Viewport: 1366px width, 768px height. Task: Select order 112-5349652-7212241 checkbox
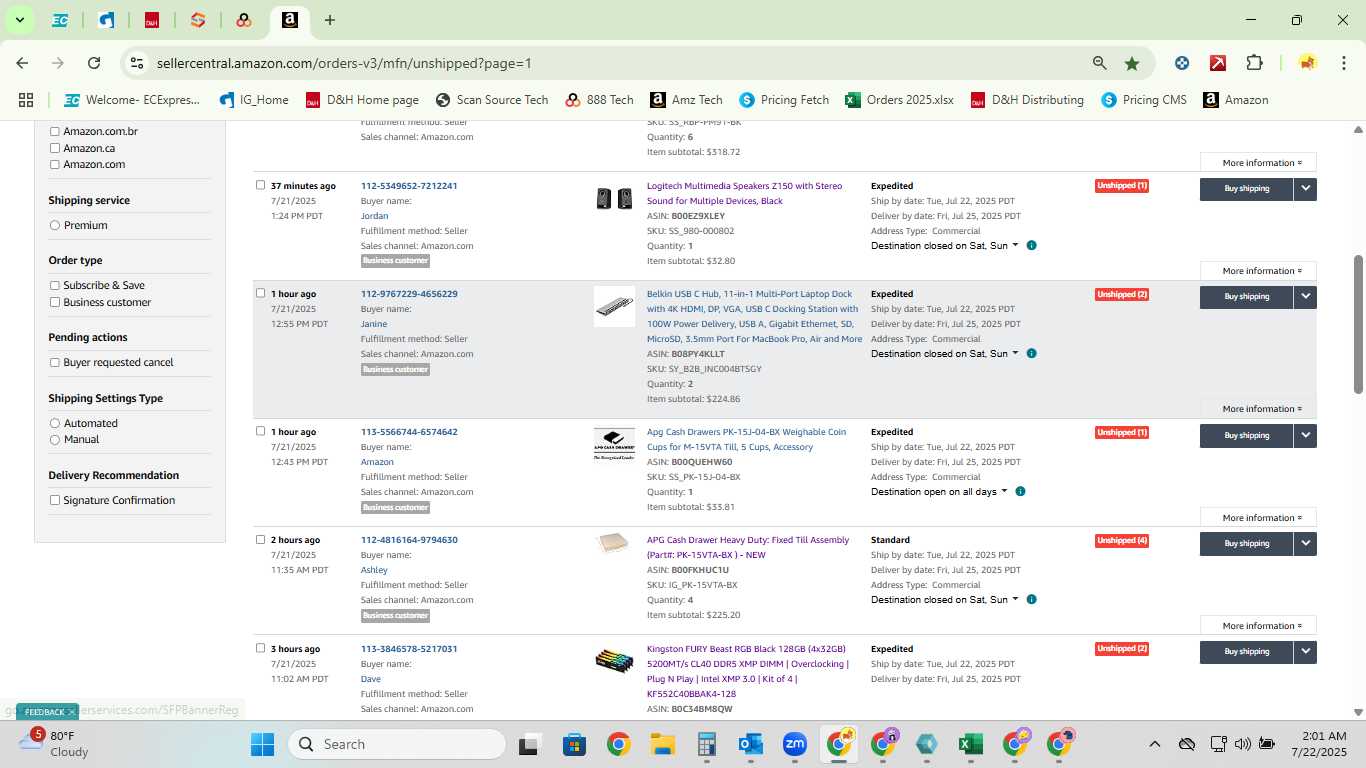(261, 185)
